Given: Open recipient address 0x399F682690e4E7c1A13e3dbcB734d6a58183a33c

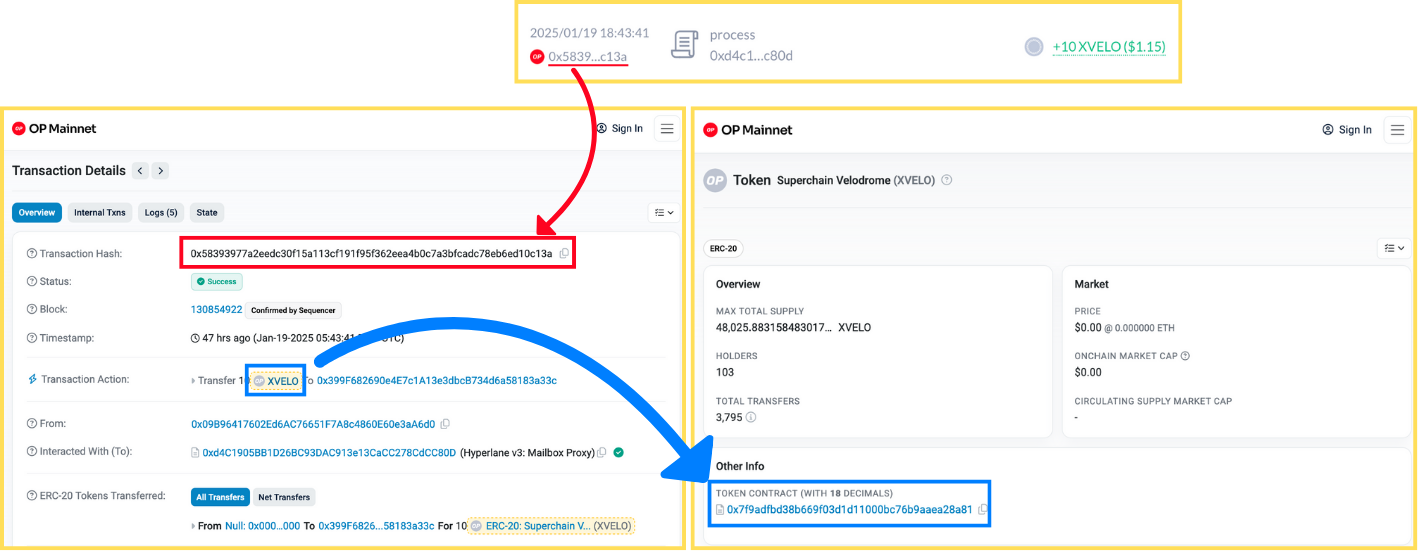Looking at the screenshot, I should point(437,381).
